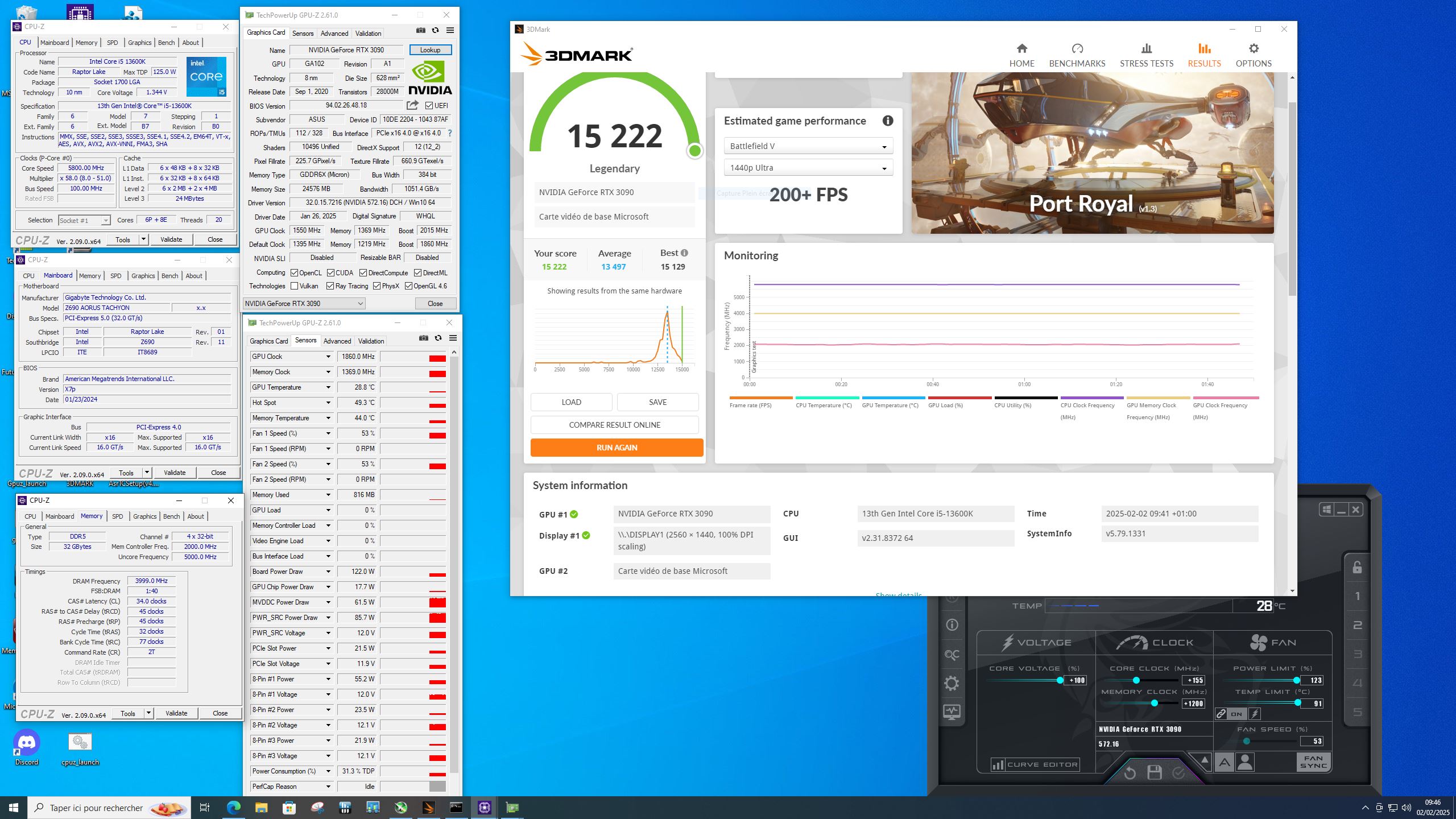
Task: Click the profile lock icon in Precision
Action: pos(1357,567)
